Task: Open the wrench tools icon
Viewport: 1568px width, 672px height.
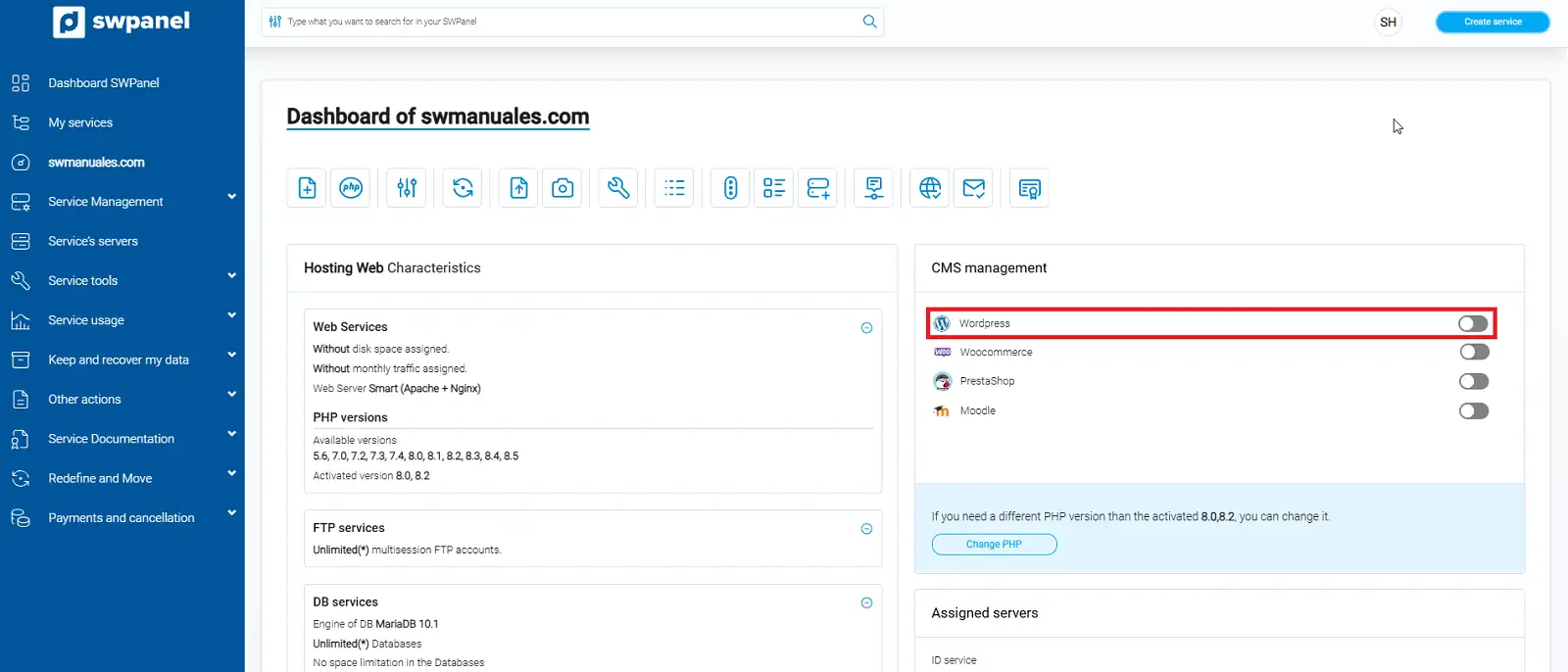Action: click(618, 188)
